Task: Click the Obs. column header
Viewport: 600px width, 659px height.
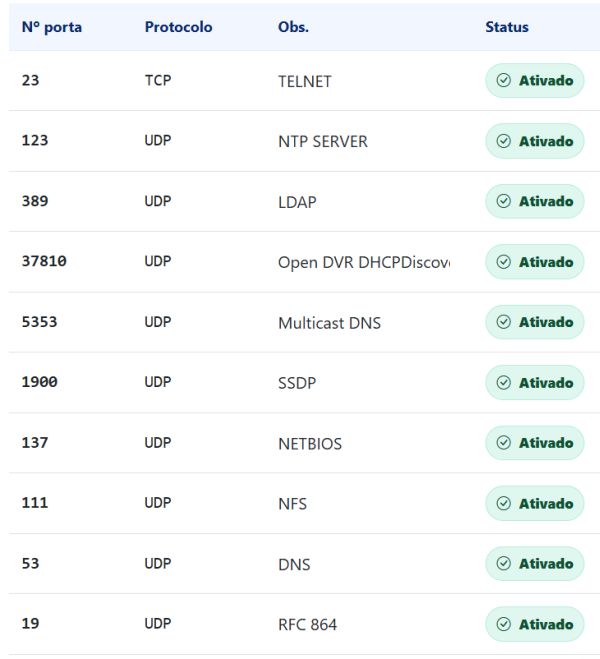Action: pos(293,27)
